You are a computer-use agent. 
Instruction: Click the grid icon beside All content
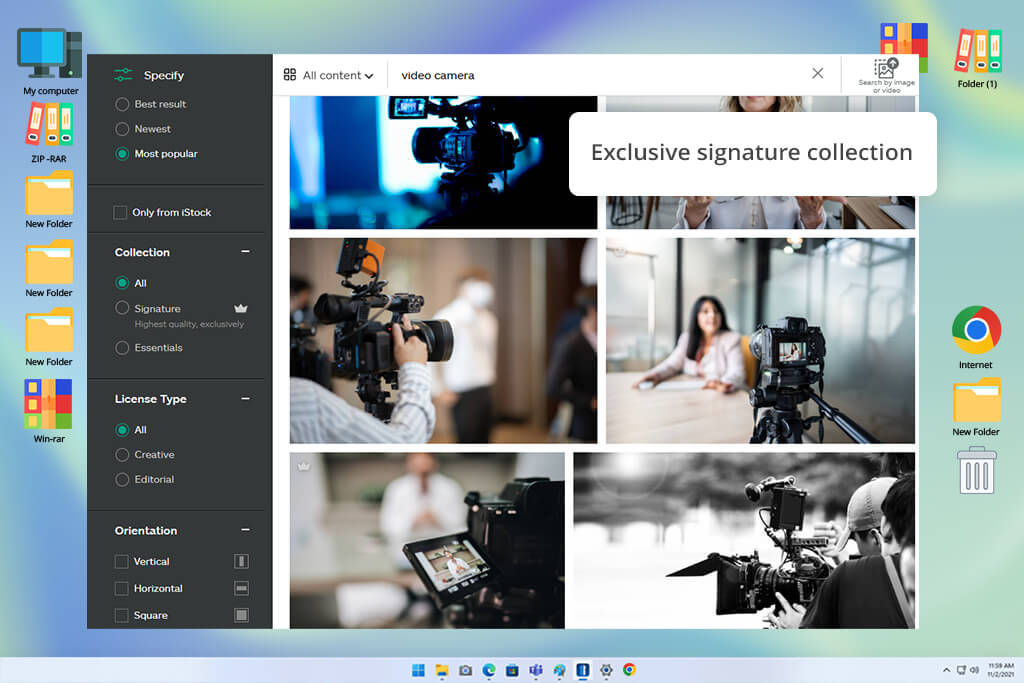click(x=290, y=74)
